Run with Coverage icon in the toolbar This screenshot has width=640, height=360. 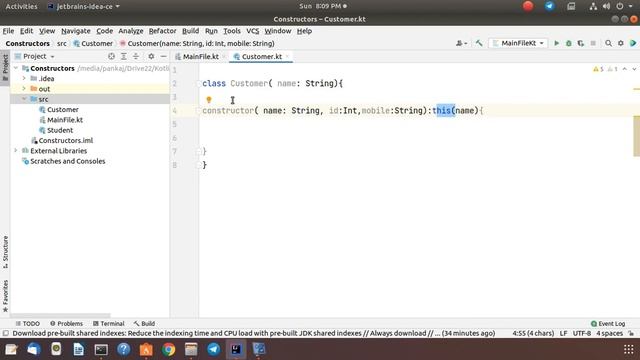tap(581, 43)
